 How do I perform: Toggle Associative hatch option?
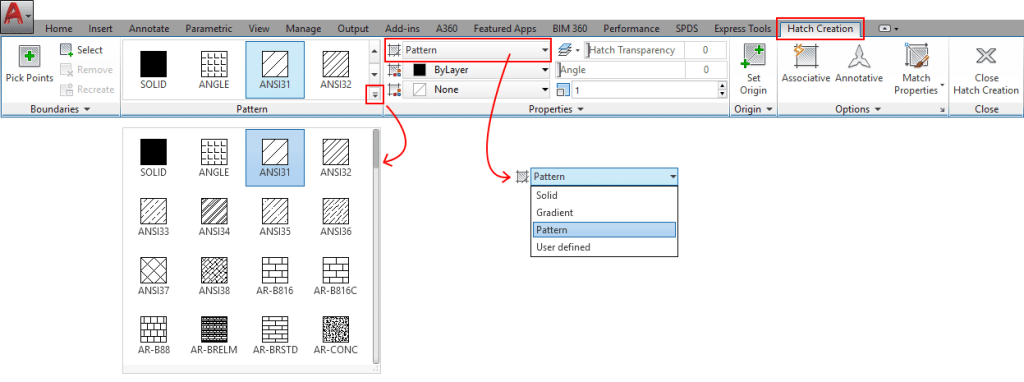pyautogui.click(x=805, y=64)
